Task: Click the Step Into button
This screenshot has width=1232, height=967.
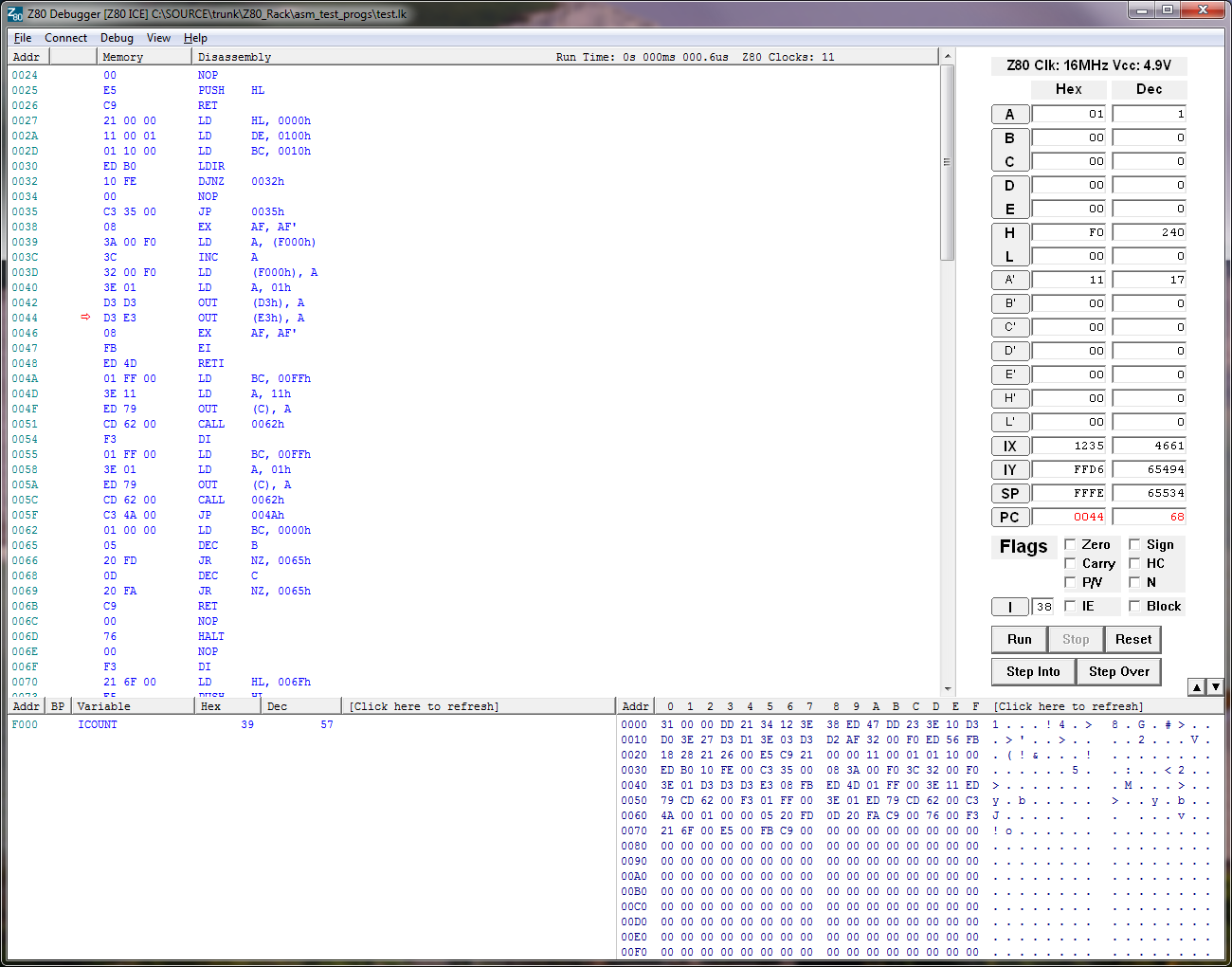Action: click(1033, 671)
